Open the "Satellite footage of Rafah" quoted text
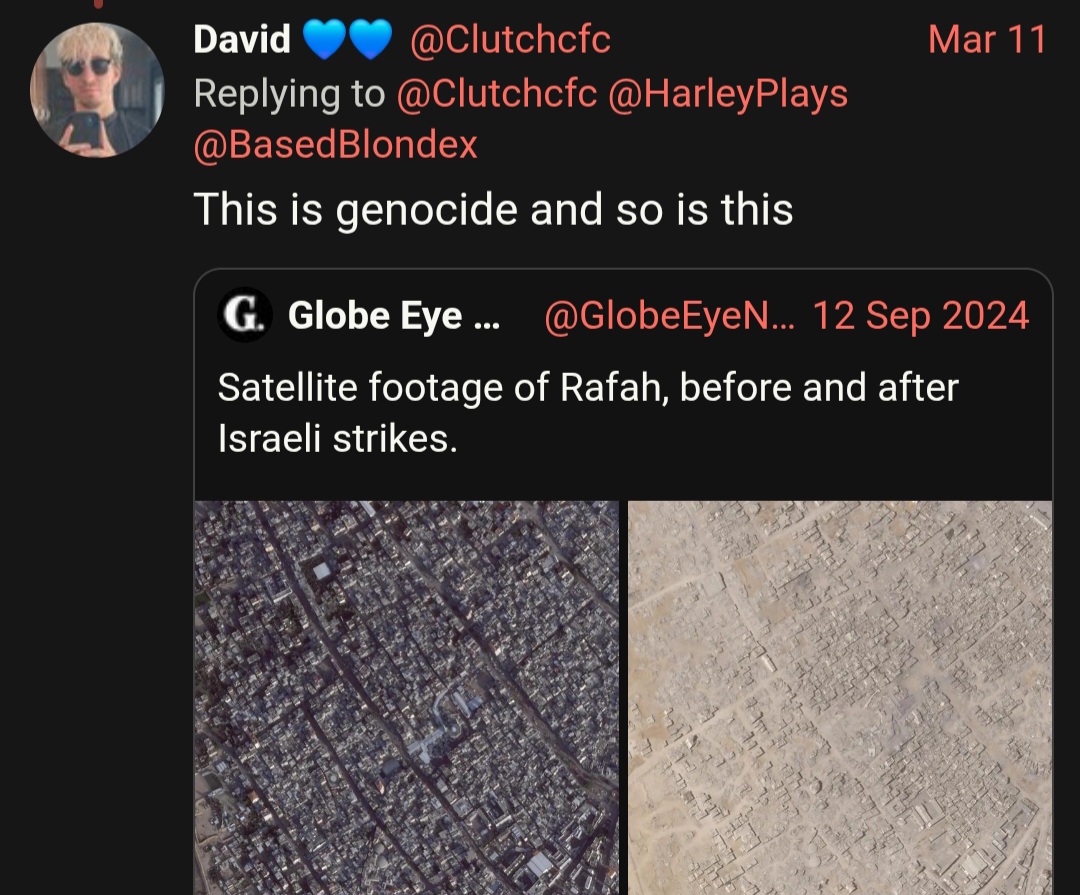The width and height of the screenshot is (1080, 895). [587, 387]
